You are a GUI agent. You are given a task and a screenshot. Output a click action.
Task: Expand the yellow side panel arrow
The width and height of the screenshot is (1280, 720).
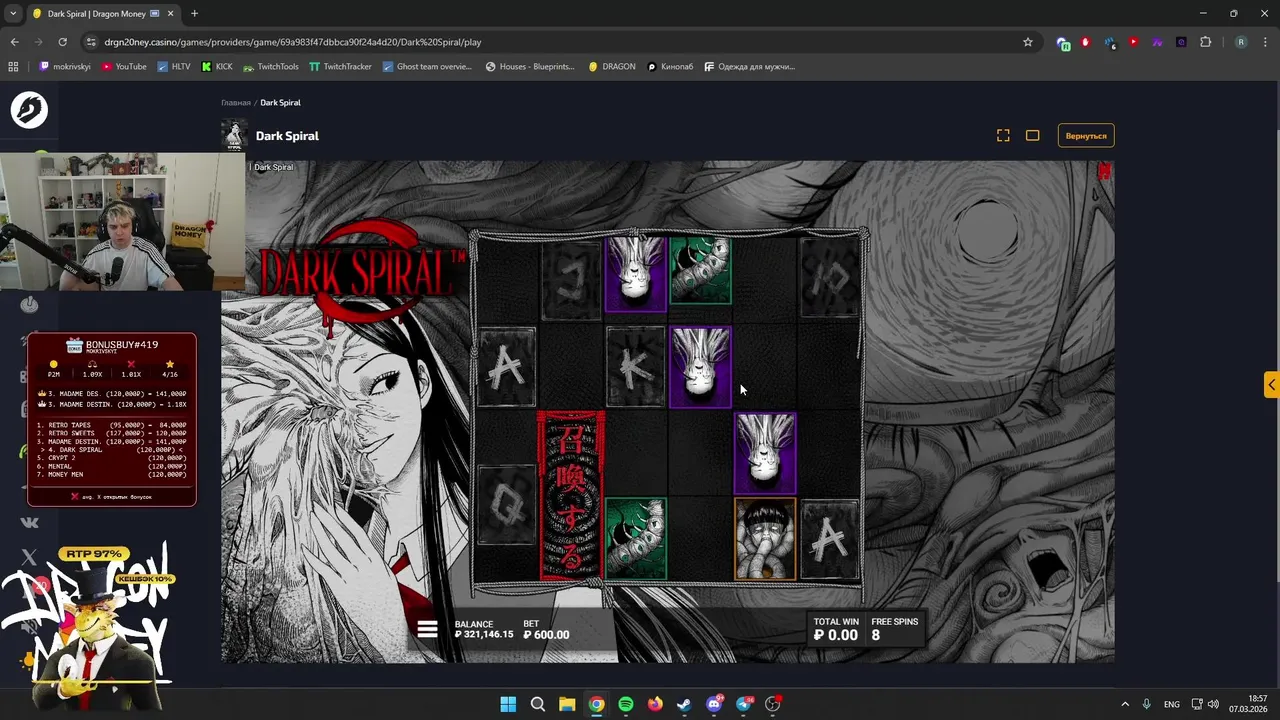click(x=1271, y=384)
